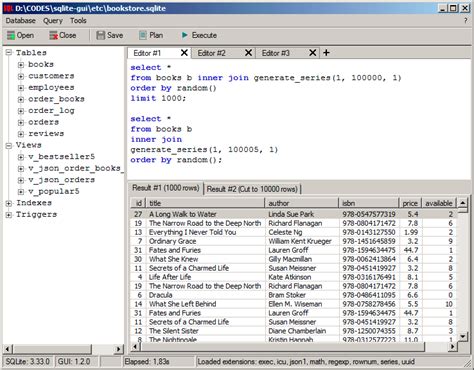474x370 pixels.
Task: Sort results by the isbn column header
Action: (x=369, y=203)
